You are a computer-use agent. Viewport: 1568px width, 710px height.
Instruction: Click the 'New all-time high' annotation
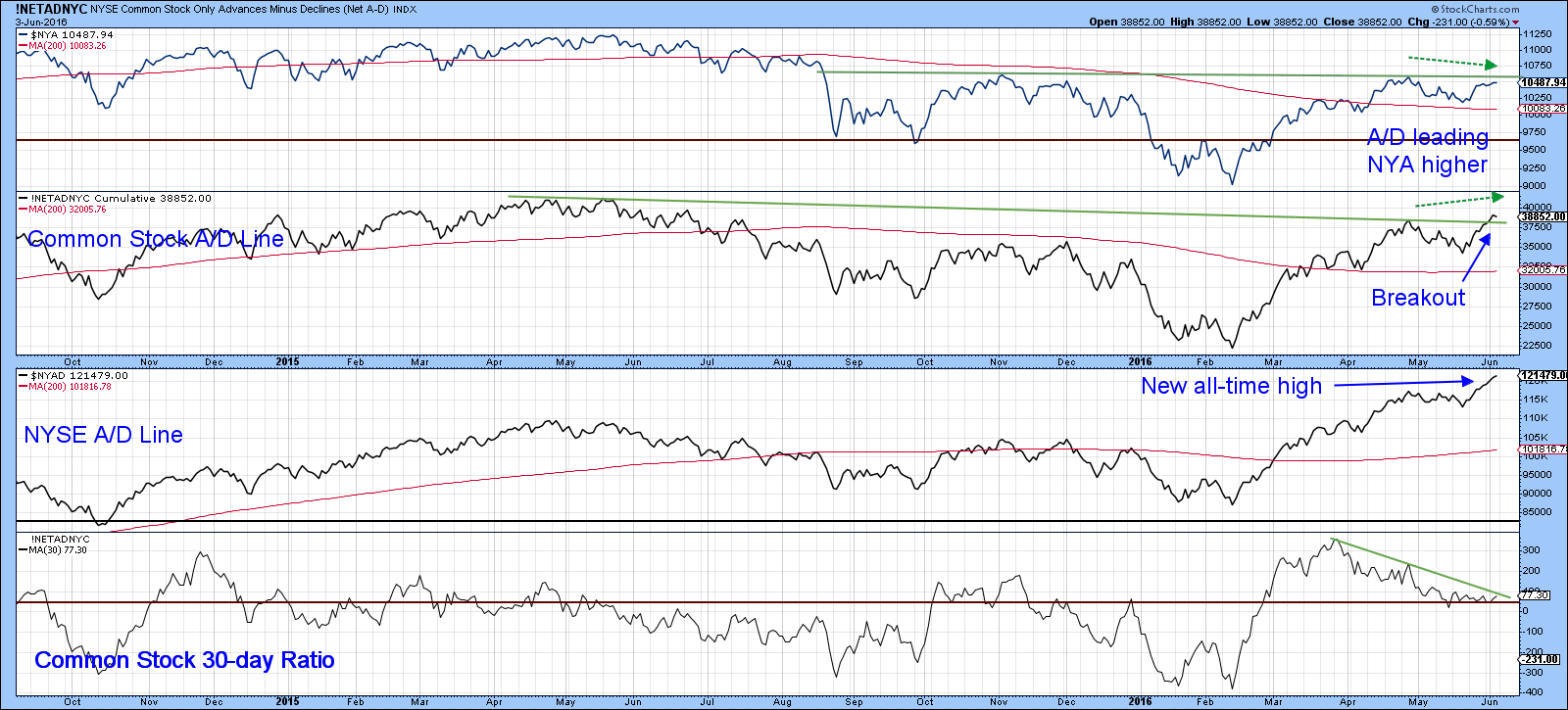(1232, 386)
